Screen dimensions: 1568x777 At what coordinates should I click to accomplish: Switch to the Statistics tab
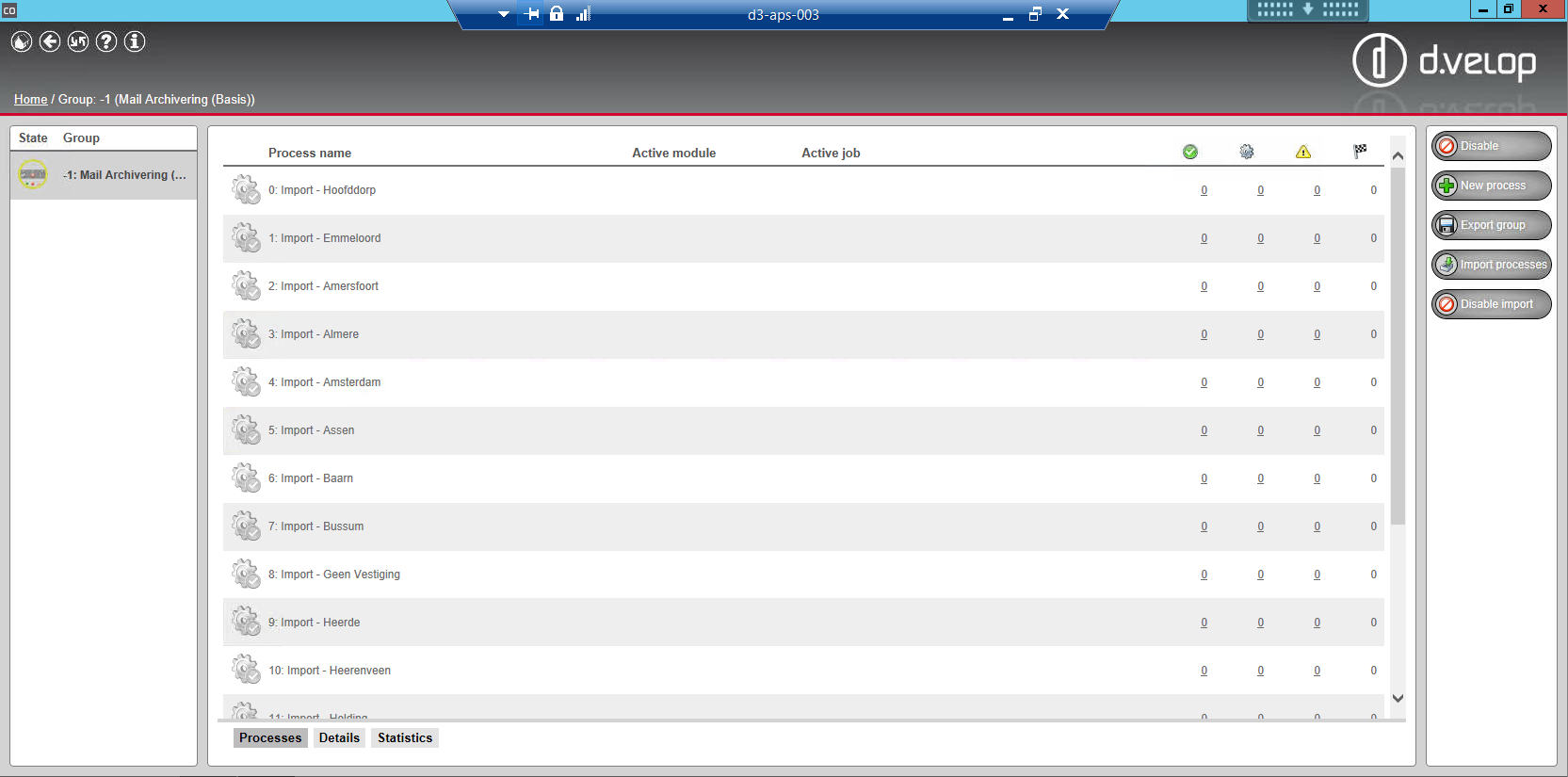(x=405, y=737)
